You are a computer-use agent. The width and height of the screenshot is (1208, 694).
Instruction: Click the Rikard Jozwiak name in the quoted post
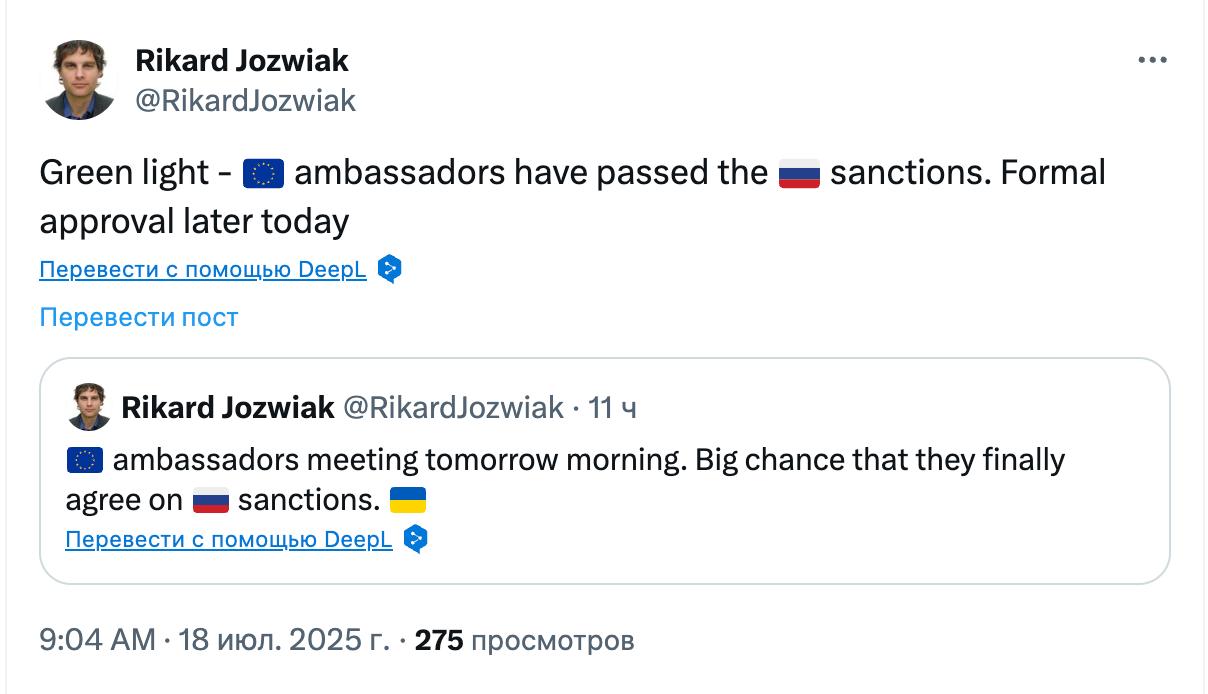227,407
